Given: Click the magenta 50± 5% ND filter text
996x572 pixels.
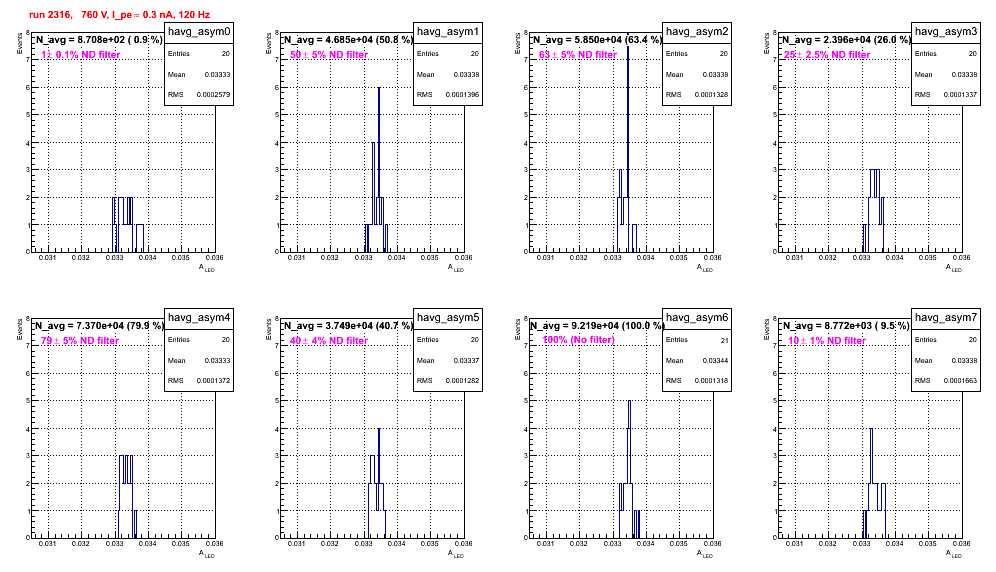Looking at the screenshot, I should 329,55.
